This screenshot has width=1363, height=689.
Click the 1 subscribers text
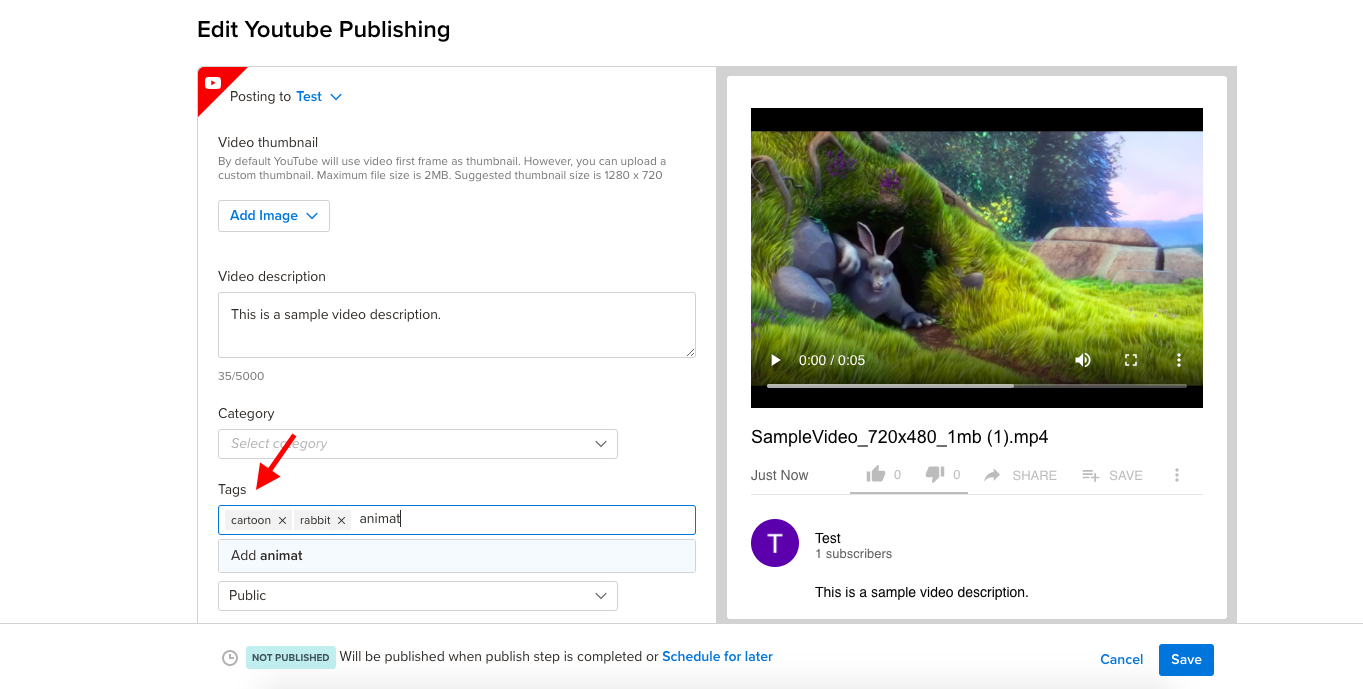click(853, 554)
